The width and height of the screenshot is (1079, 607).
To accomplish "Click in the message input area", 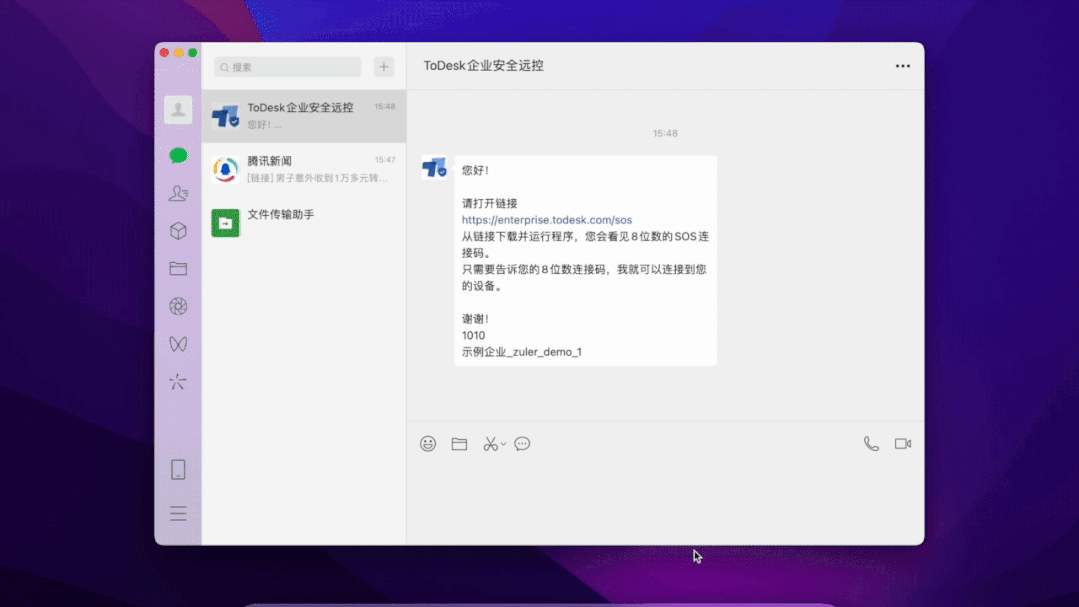I will (665, 499).
